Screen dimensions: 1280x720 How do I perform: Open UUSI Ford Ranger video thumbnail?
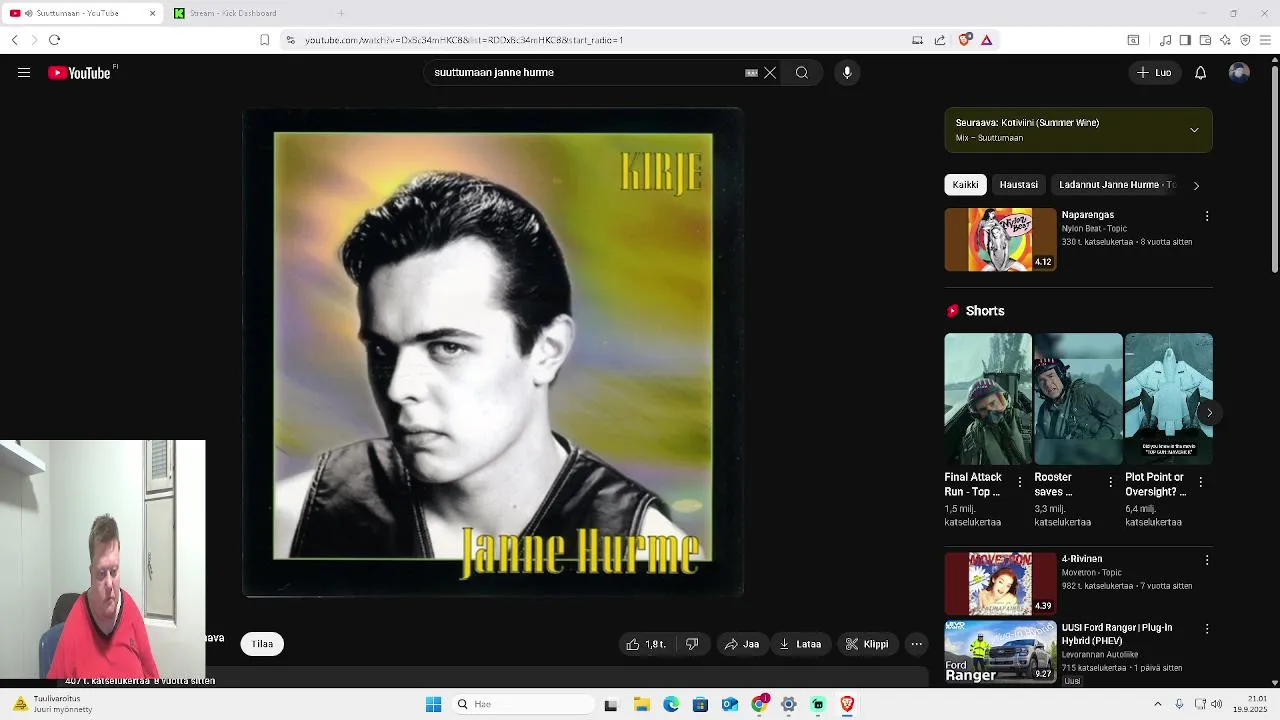click(x=1000, y=652)
